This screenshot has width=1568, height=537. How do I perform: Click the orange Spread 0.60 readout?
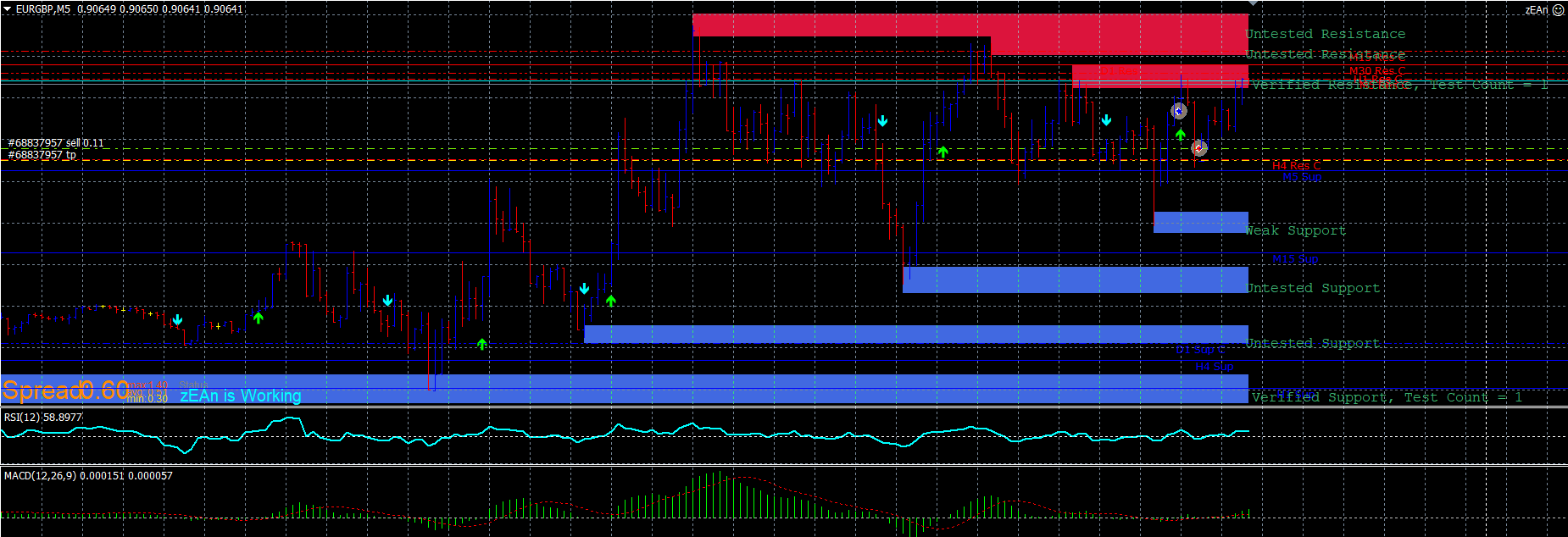(65, 390)
